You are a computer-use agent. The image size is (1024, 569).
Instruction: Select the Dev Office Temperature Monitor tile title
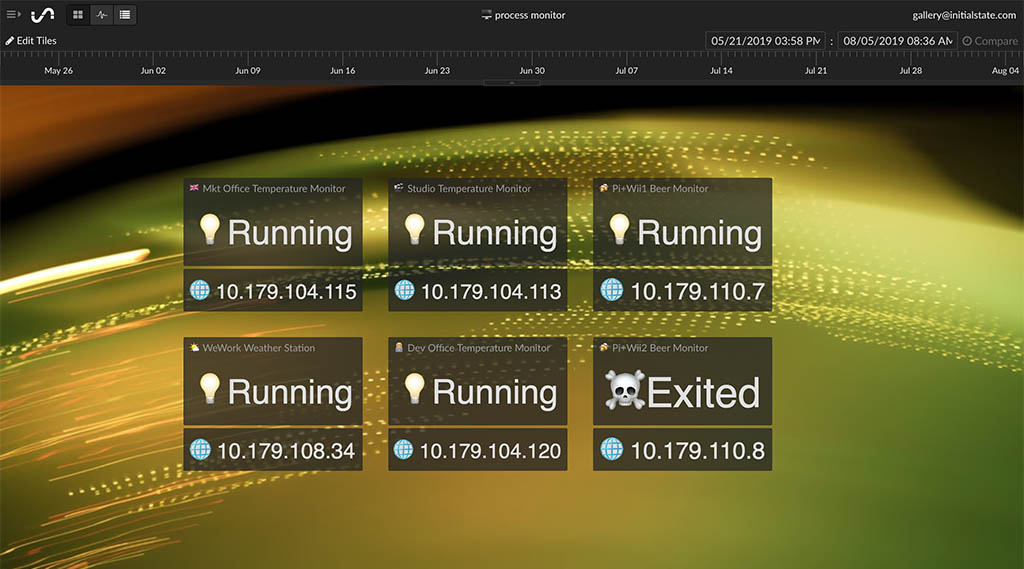click(x=478, y=348)
